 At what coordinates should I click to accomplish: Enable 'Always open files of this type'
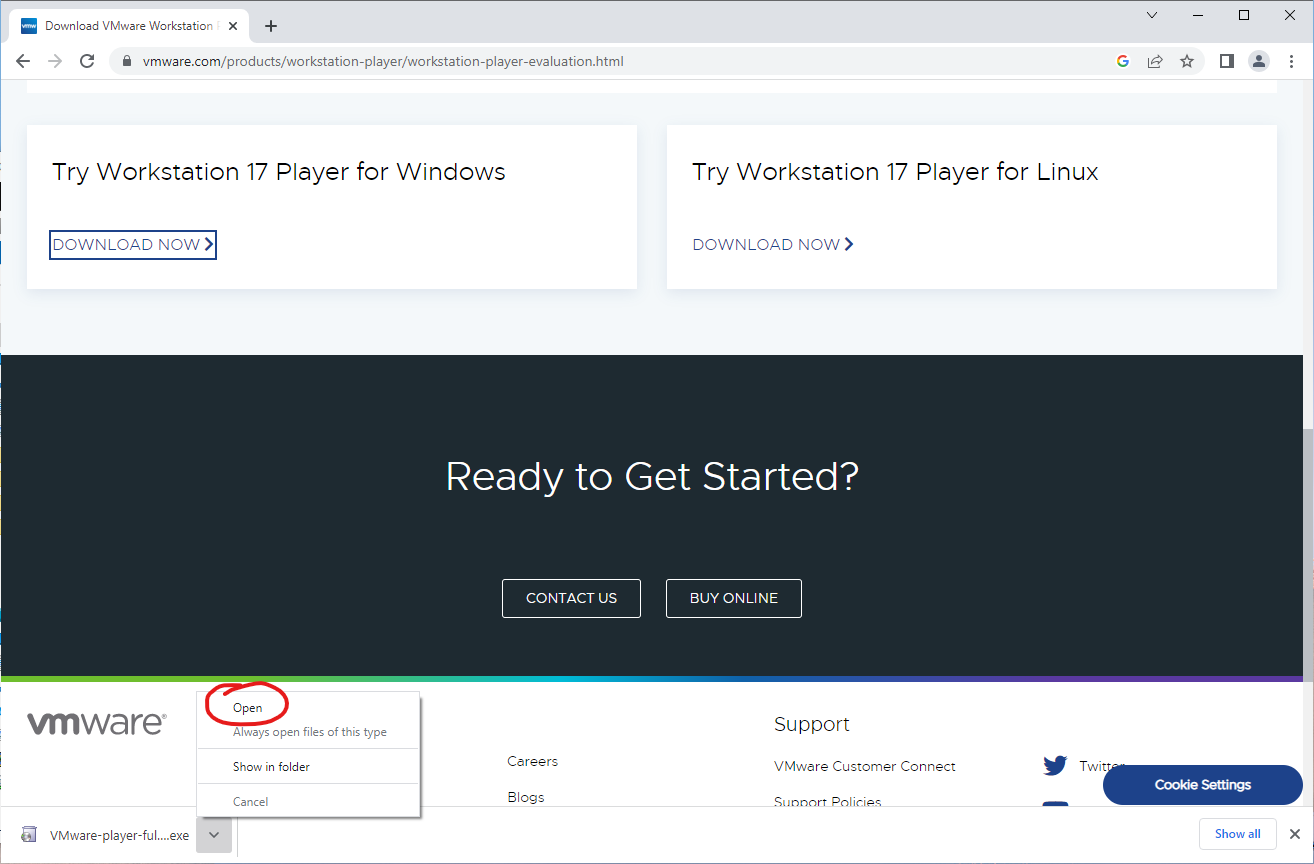coord(310,732)
